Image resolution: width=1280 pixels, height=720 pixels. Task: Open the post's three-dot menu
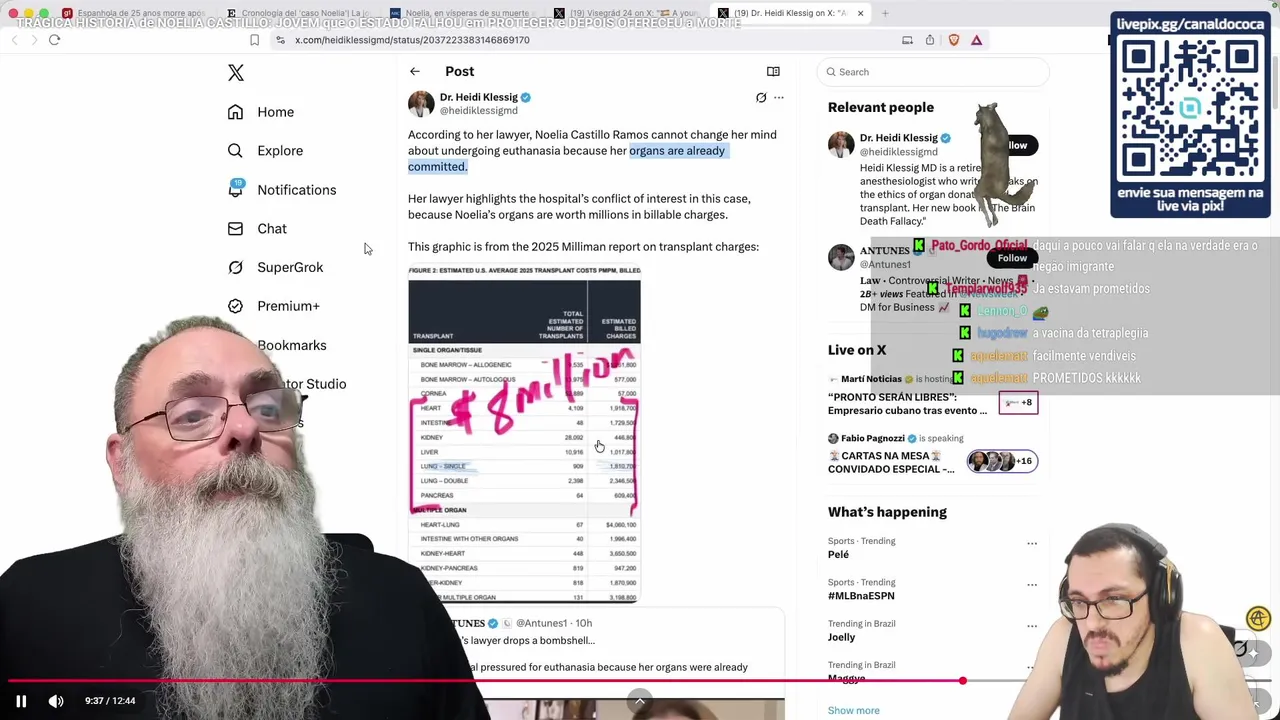click(779, 98)
